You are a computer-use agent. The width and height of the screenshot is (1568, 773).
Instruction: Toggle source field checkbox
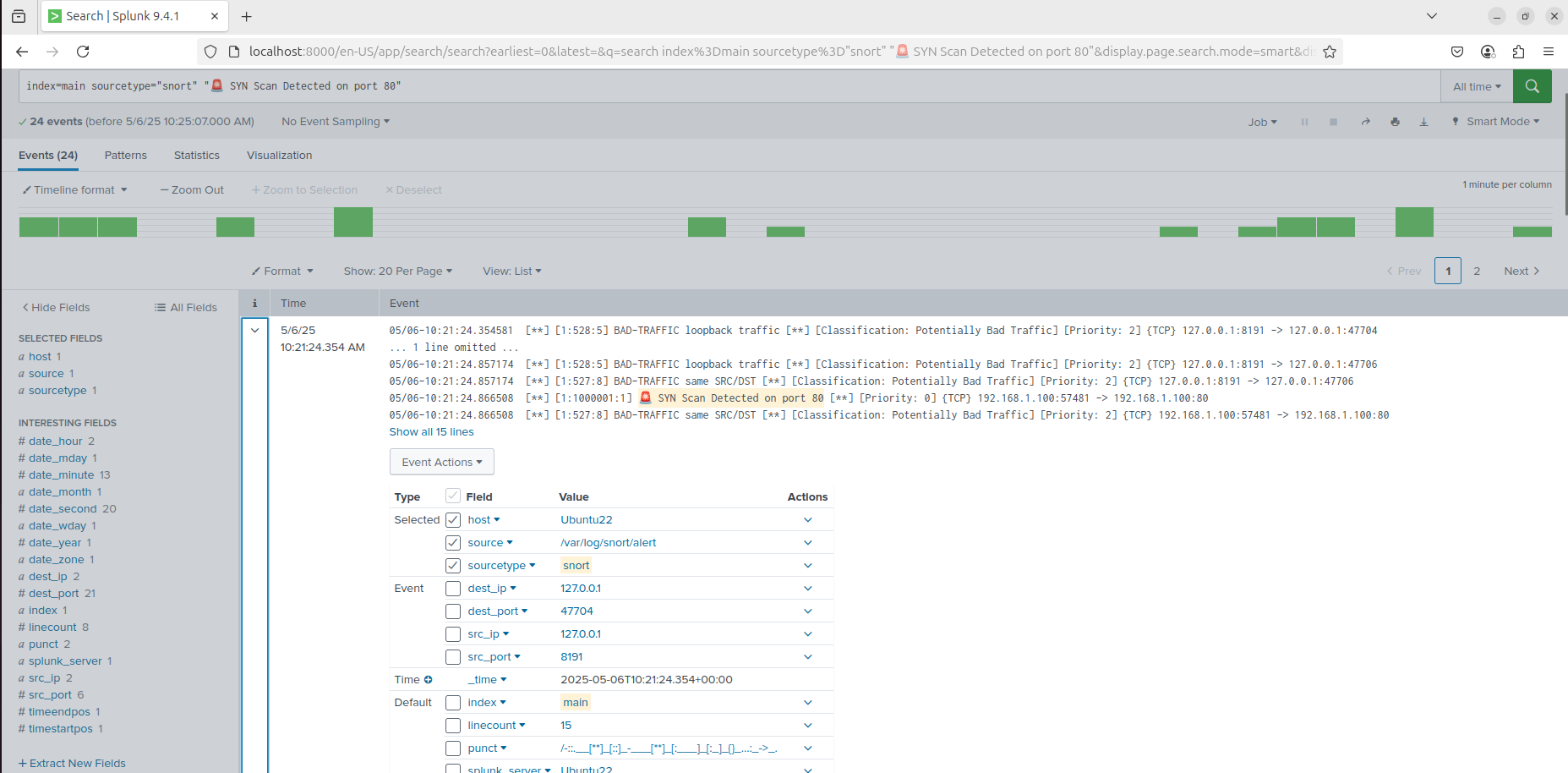[453, 543]
